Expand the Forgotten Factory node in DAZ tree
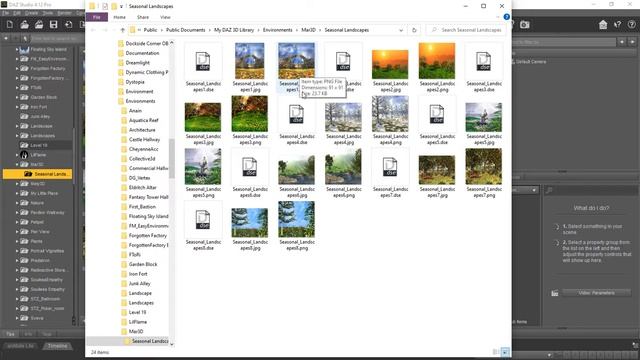 [x=17, y=69]
